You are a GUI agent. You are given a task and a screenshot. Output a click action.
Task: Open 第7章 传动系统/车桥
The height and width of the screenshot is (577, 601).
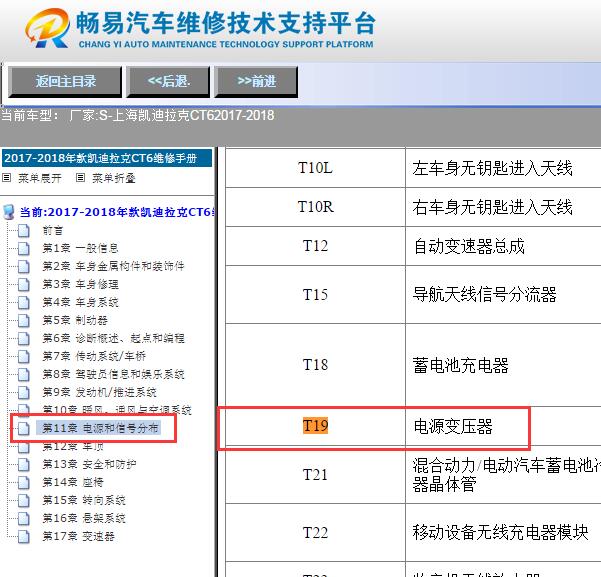click(x=94, y=356)
